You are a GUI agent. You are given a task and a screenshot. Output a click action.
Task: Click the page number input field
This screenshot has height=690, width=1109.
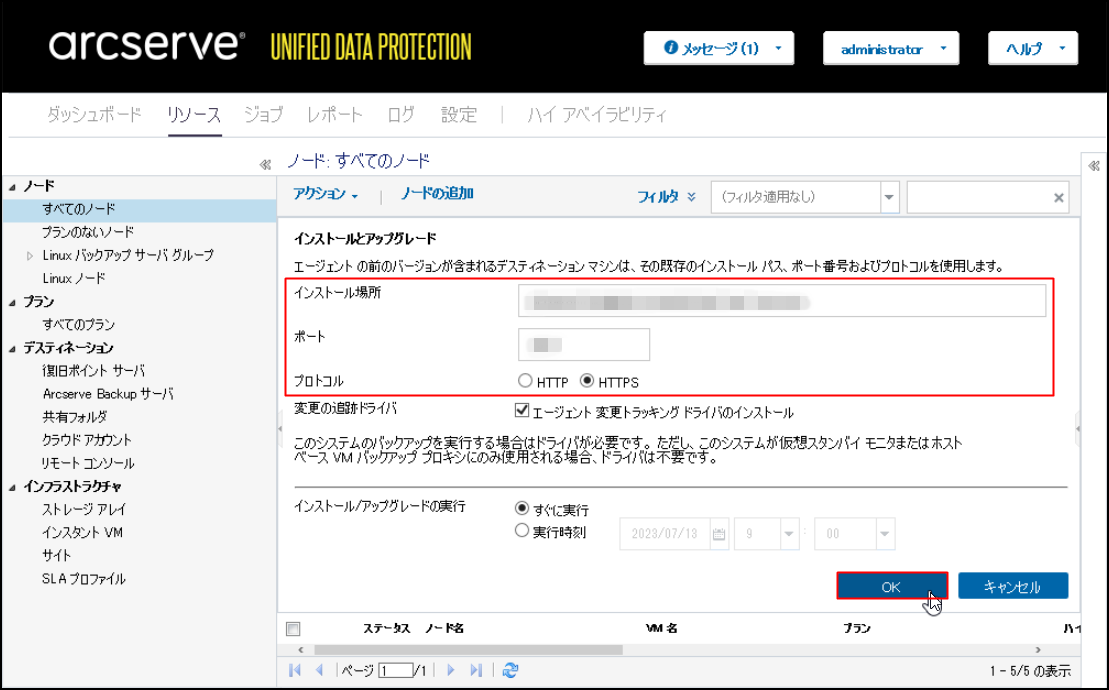(x=395, y=670)
